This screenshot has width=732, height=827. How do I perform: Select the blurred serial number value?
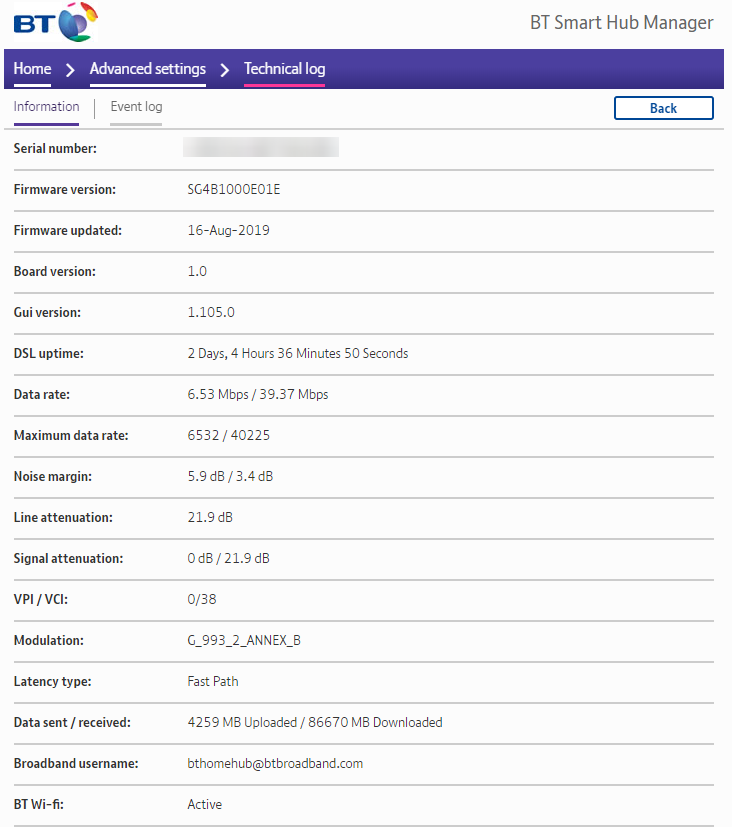(261, 147)
